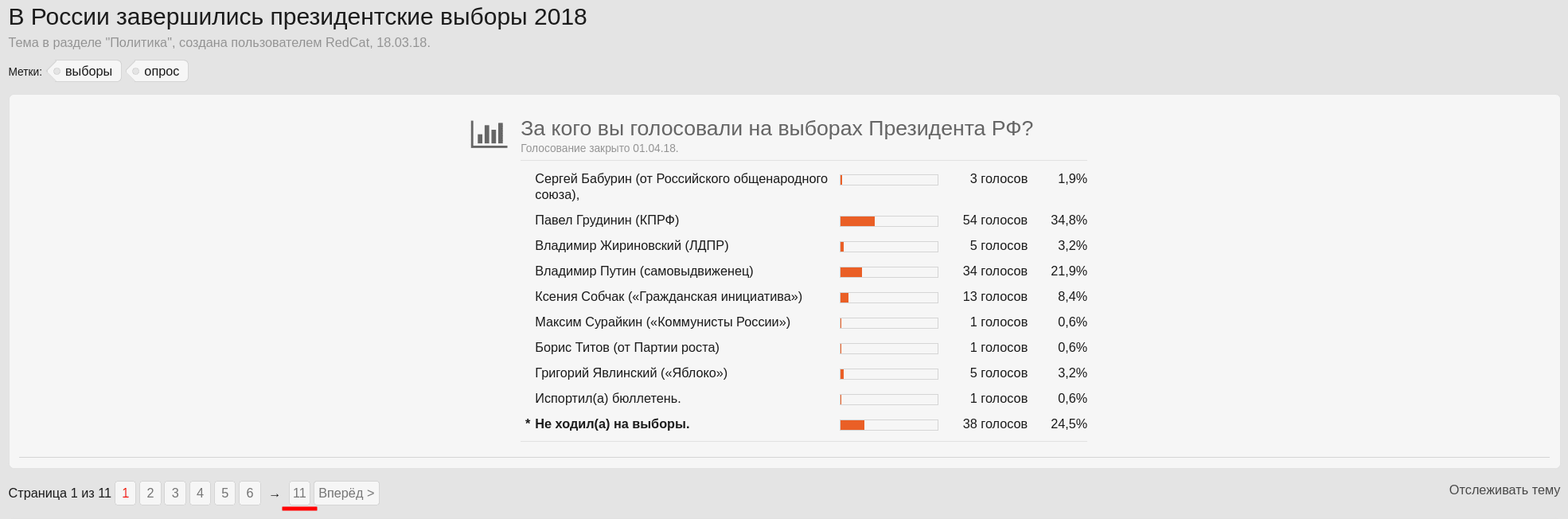Go to page 2
Screen dimensions: 1568x519
click(x=150, y=494)
